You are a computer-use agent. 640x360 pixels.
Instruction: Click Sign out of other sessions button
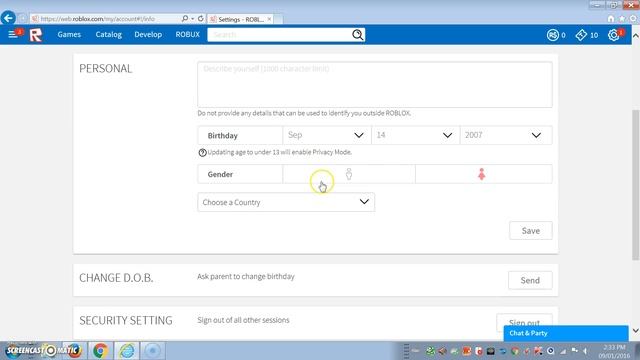click(x=524, y=322)
